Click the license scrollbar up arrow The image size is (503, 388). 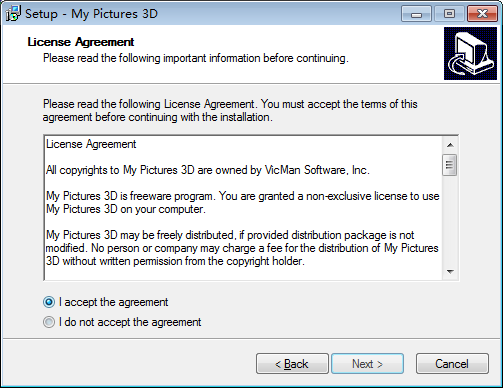450,145
